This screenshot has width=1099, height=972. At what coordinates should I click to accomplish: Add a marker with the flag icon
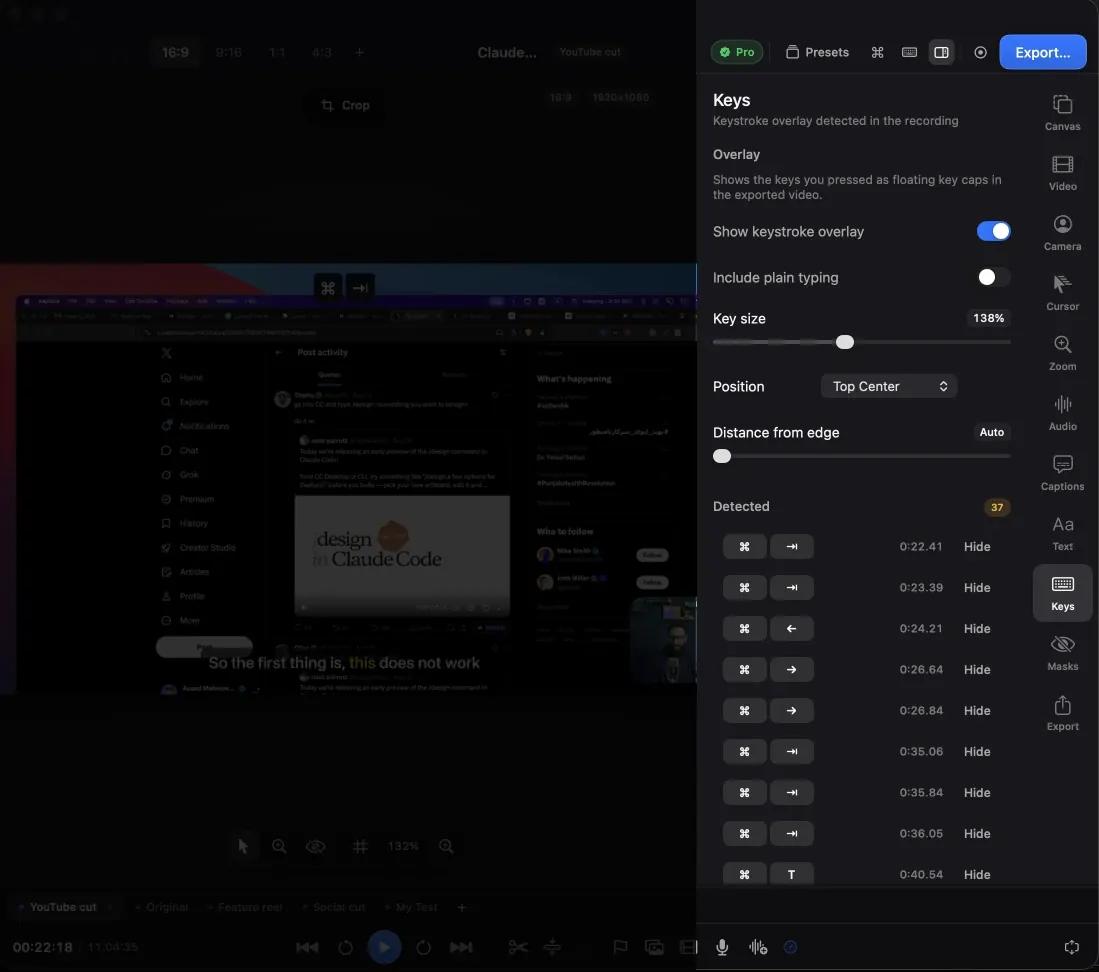pyautogui.click(x=620, y=947)
